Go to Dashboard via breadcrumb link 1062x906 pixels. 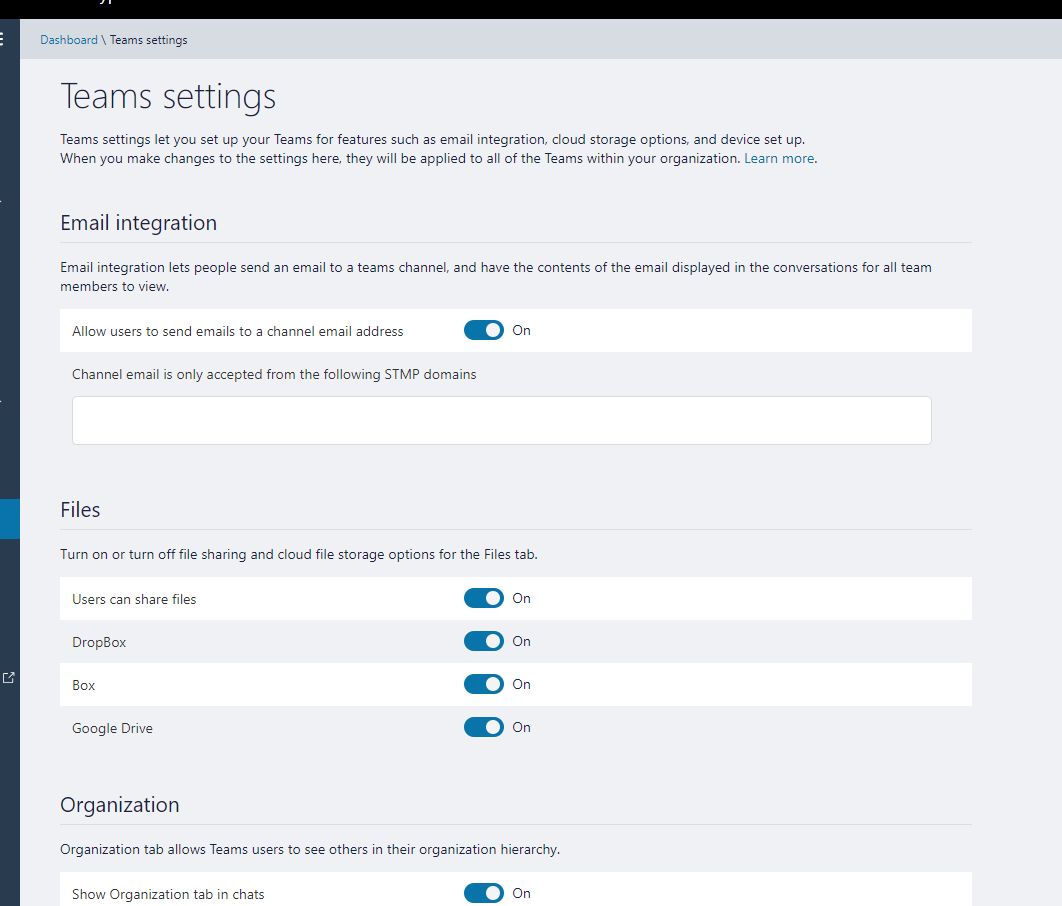tap(68, 40)
